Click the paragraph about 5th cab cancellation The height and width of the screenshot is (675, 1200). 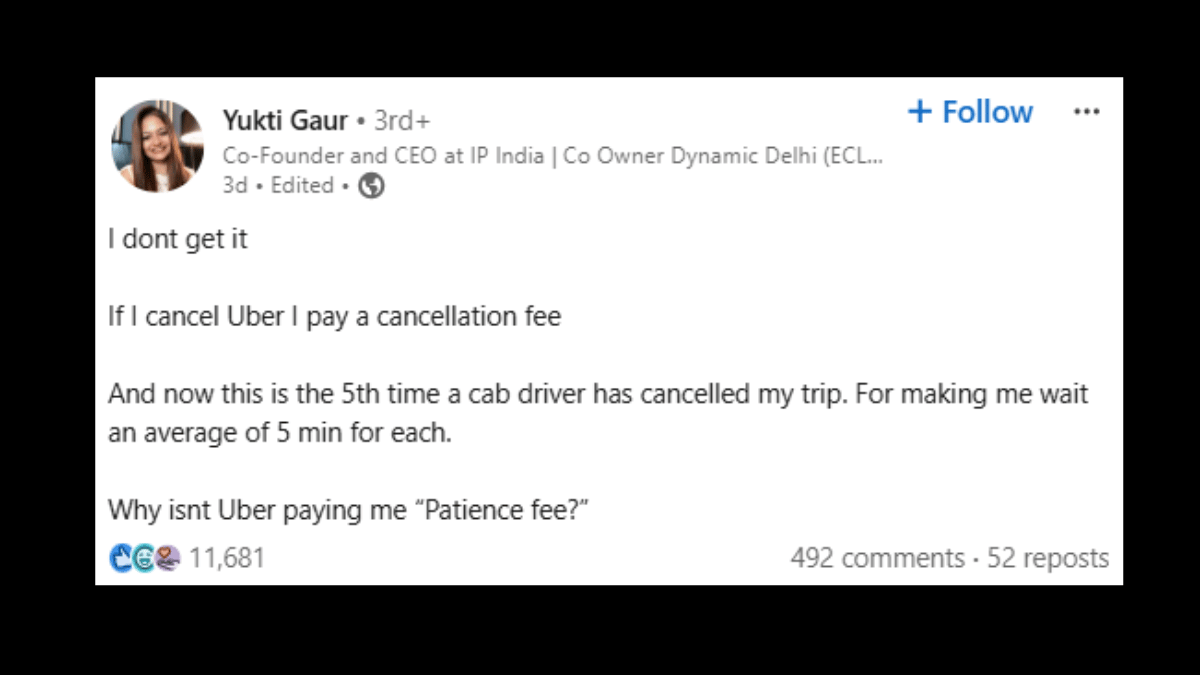598,414
